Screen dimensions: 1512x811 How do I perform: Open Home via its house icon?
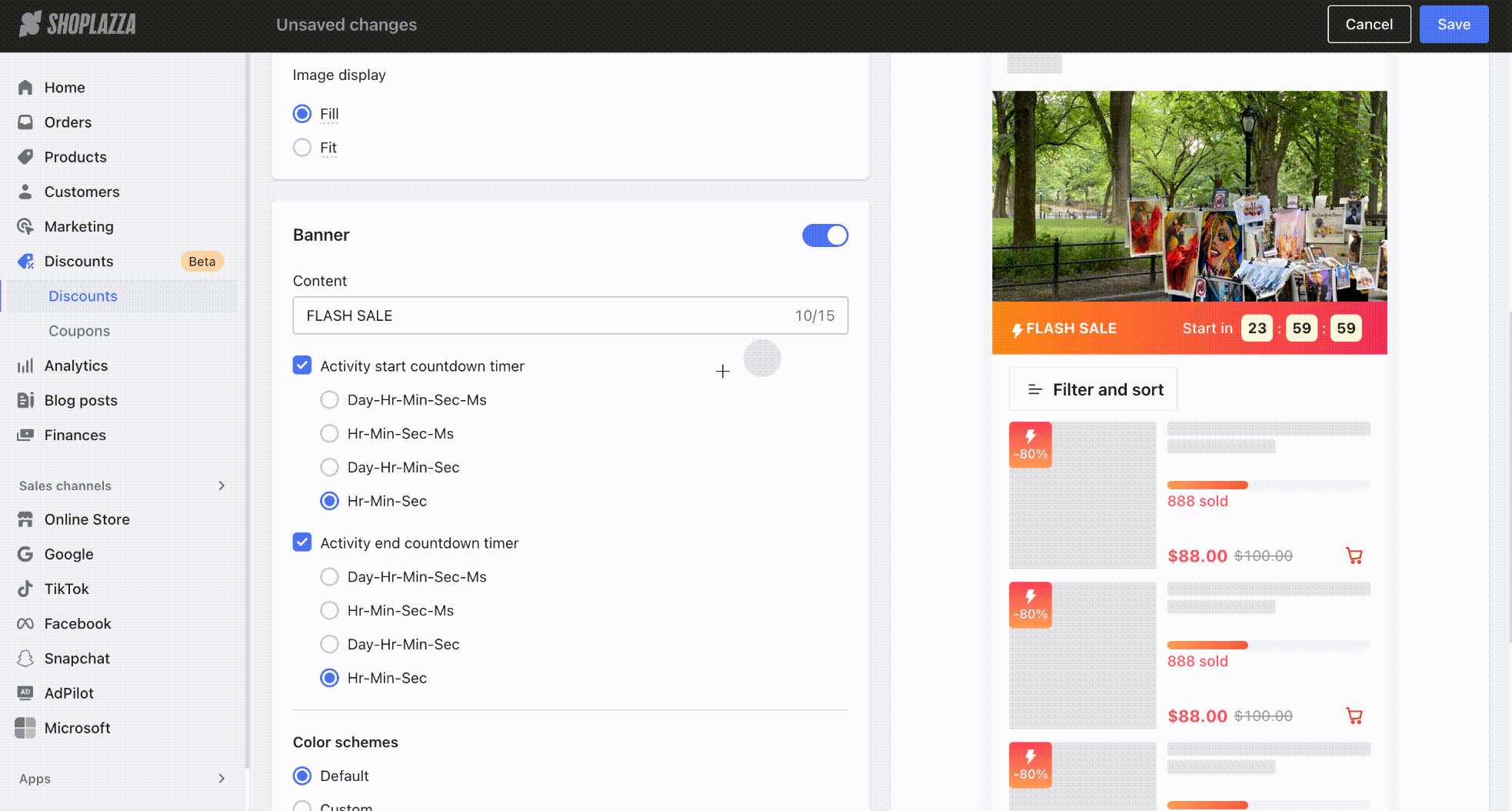click(x=25, y=88)
